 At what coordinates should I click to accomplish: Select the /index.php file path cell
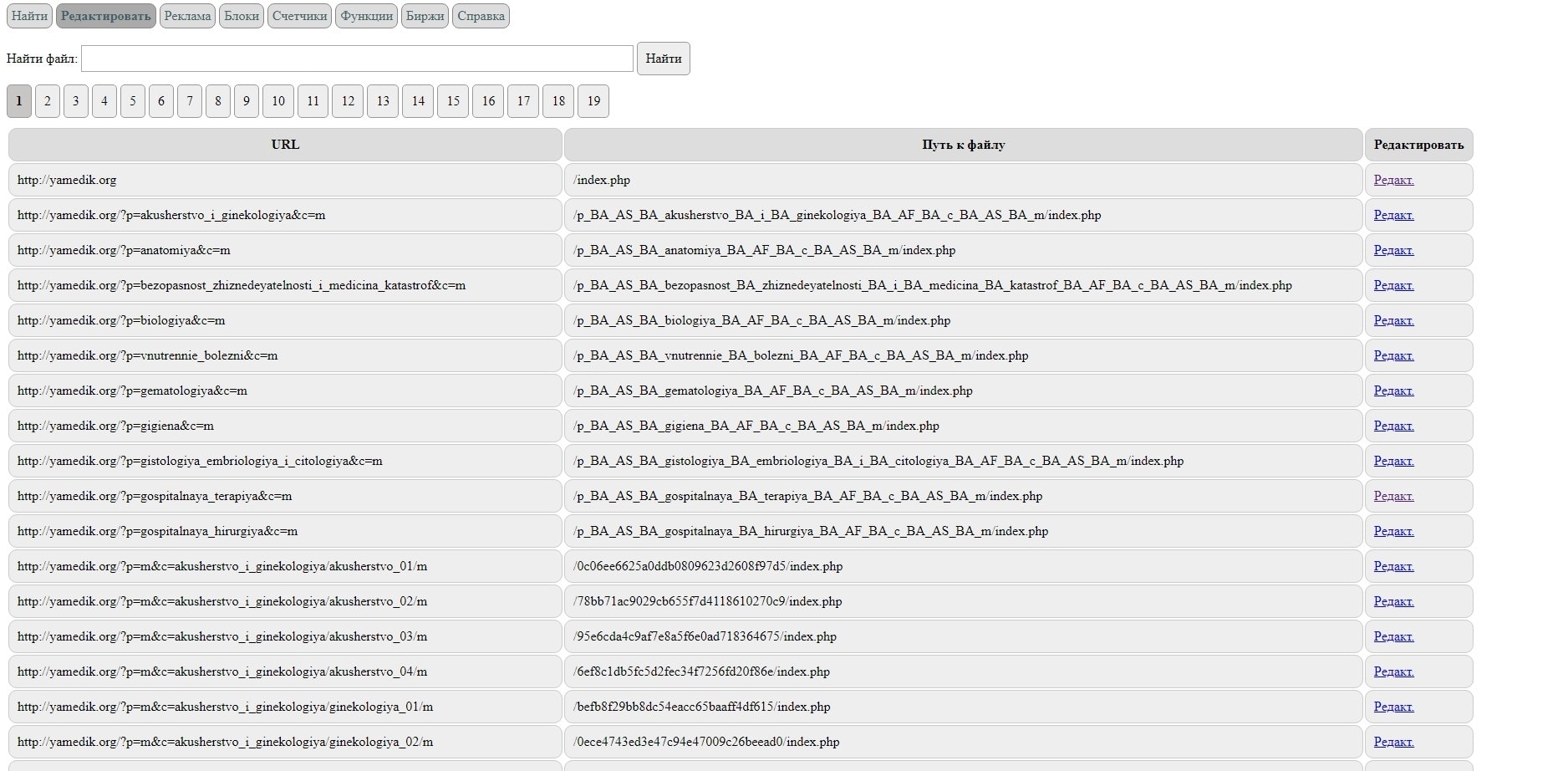coord(964,180)
